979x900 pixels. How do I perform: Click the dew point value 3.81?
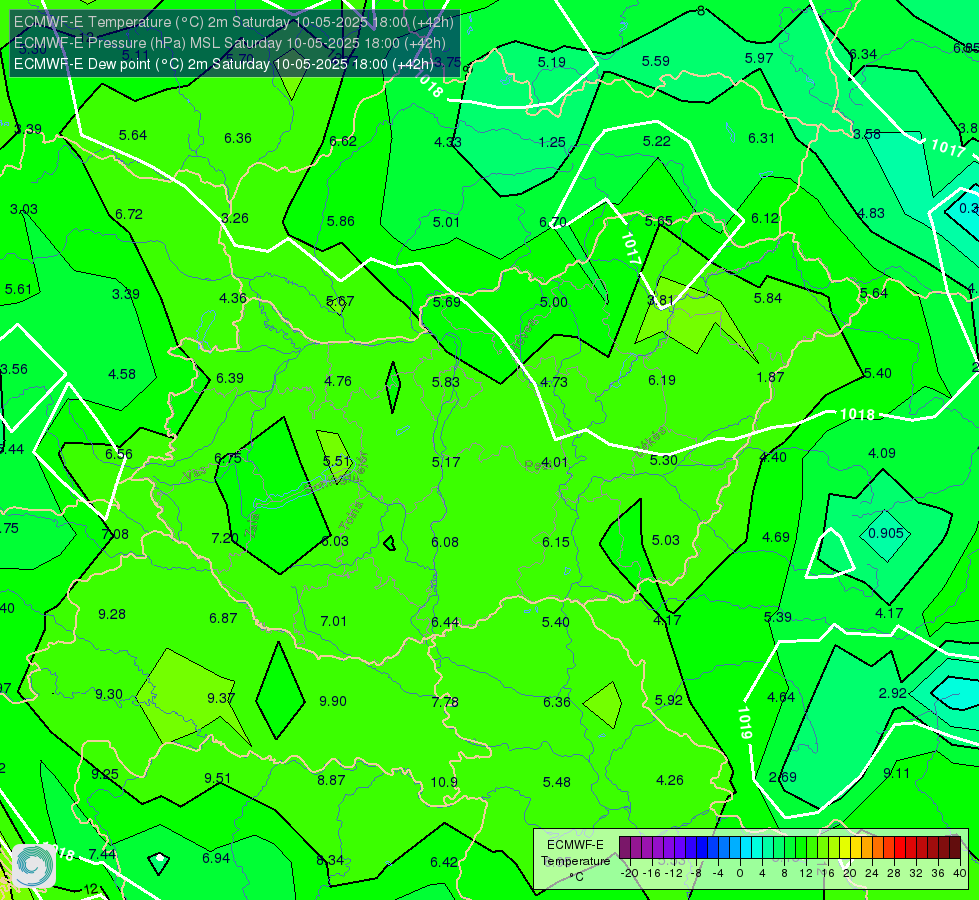coord(661,300)
